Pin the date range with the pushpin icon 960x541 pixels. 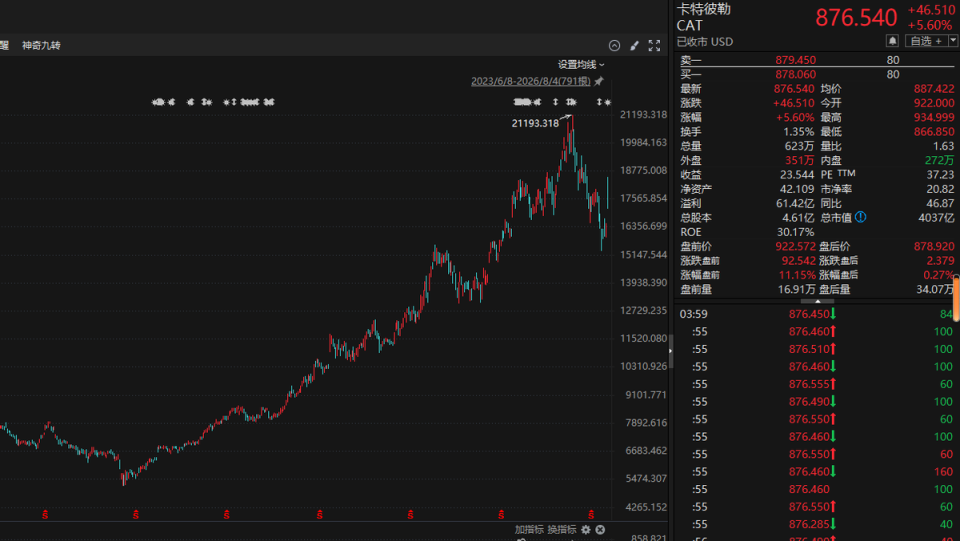(x=599, y=81)
